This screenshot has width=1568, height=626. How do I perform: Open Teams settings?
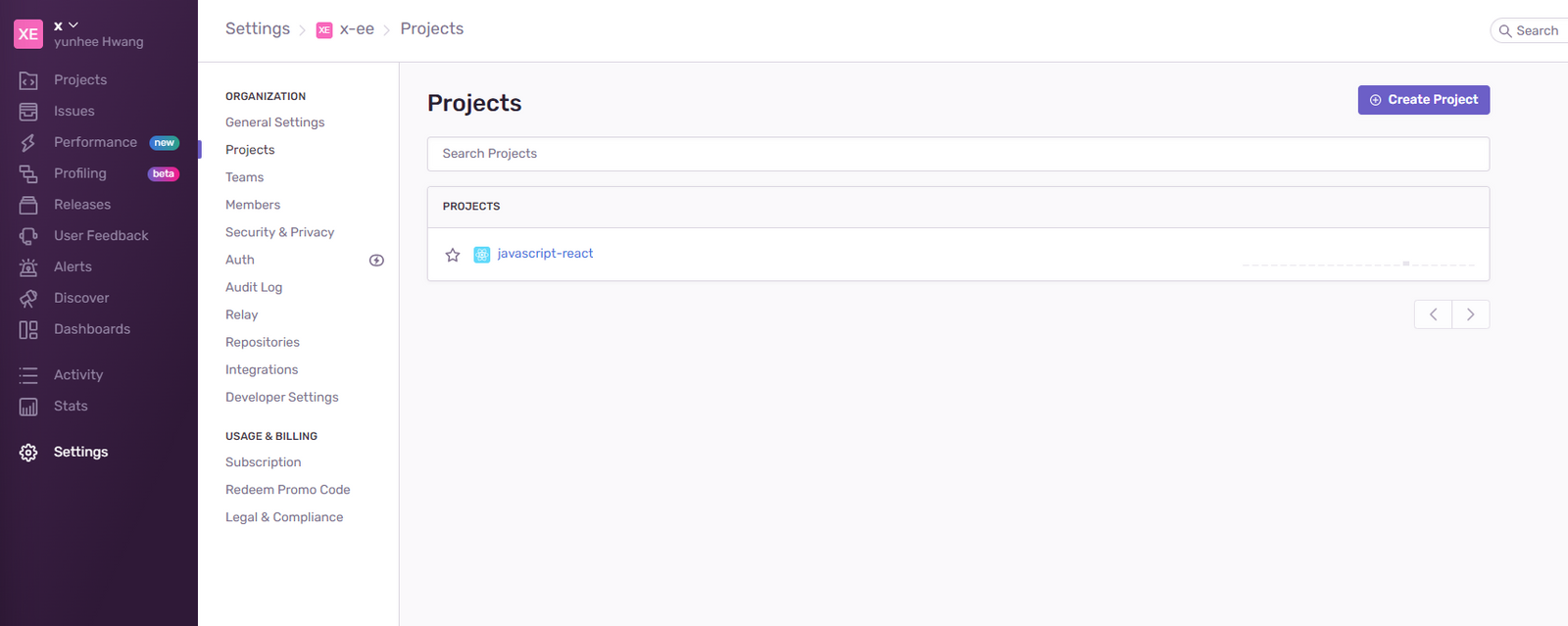tap(244, 177)
